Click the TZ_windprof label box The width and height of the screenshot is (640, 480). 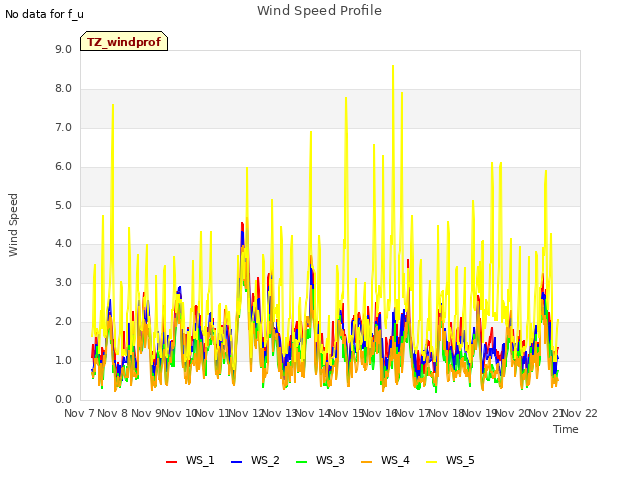124,41
